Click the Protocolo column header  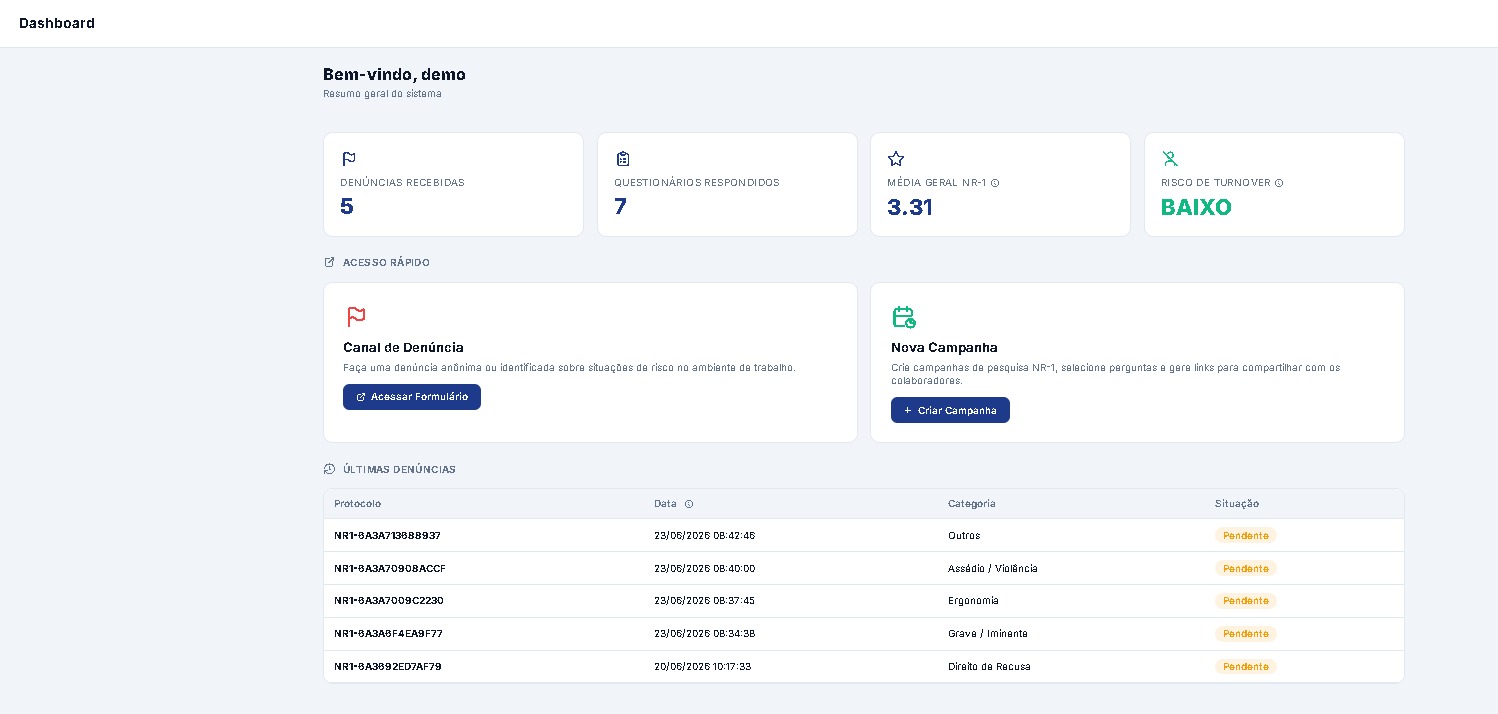(357, 504)
